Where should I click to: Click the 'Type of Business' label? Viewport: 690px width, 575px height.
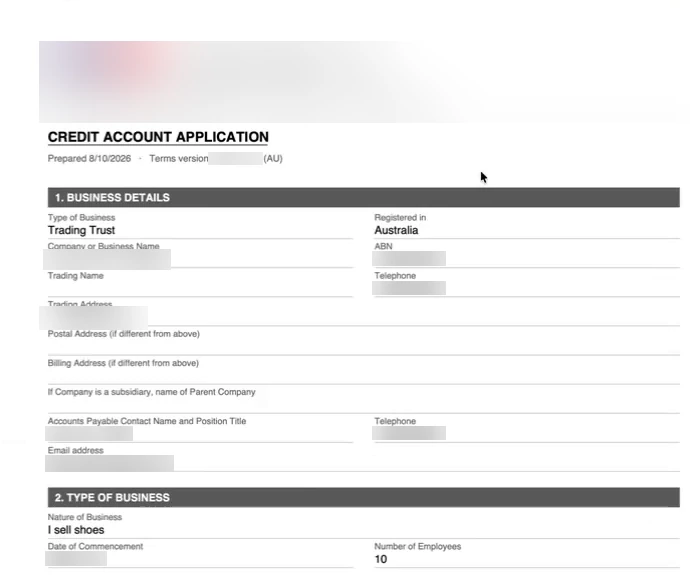pyautogui.click(x=81, y=217)
